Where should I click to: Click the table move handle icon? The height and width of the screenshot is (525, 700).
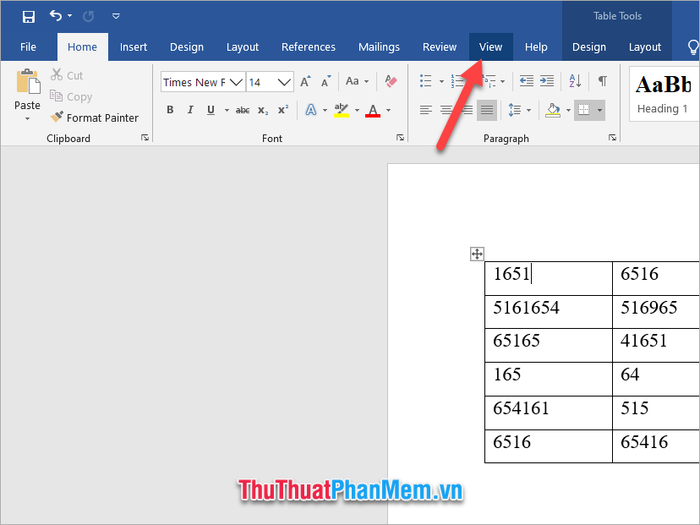tap(477, 254)
